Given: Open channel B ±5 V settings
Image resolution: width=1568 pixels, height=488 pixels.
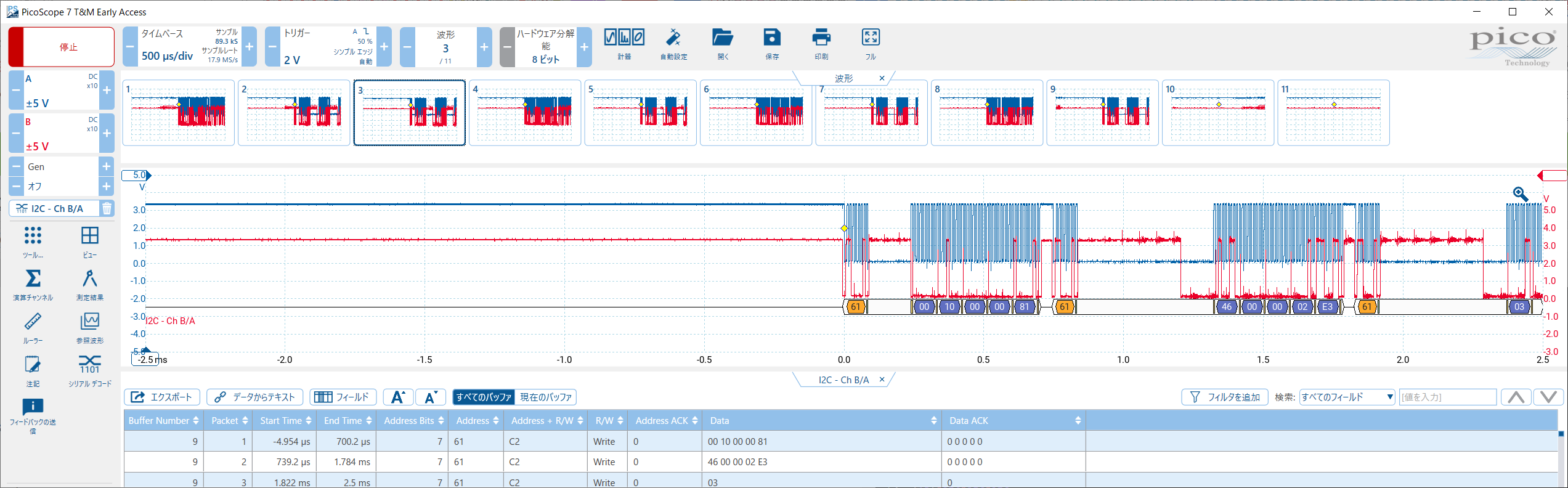Looking at the screenshot, I should point(61,133).
